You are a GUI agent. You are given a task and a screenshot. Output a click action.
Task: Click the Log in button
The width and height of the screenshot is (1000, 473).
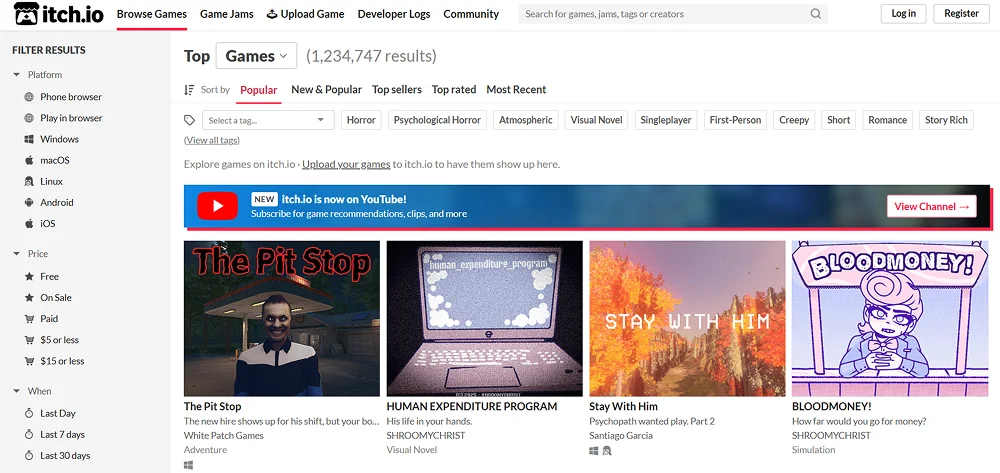tap(903, 14)
